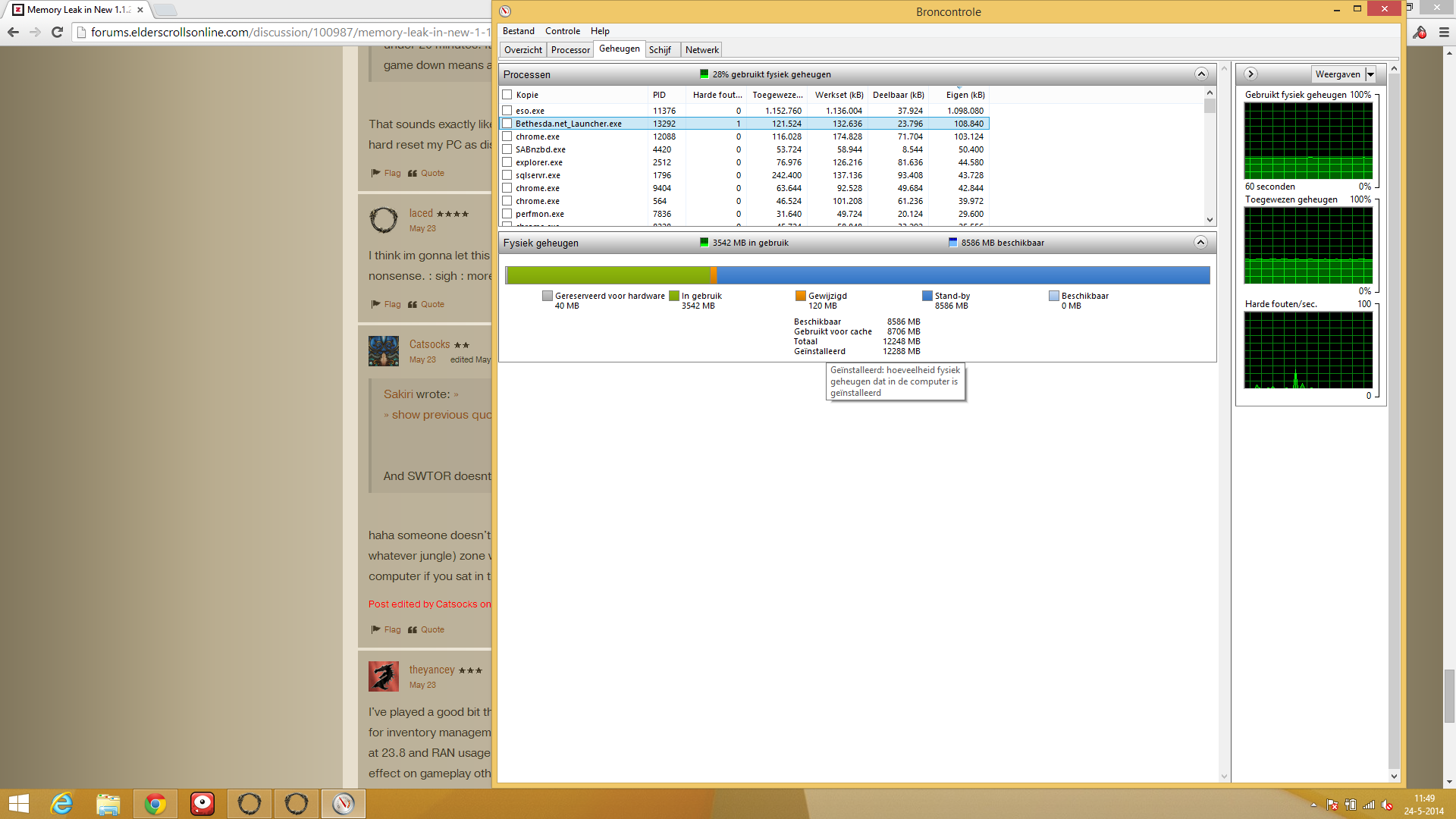Flag the post by laced
Viewport: 1456px width, 819px height.
386,304
